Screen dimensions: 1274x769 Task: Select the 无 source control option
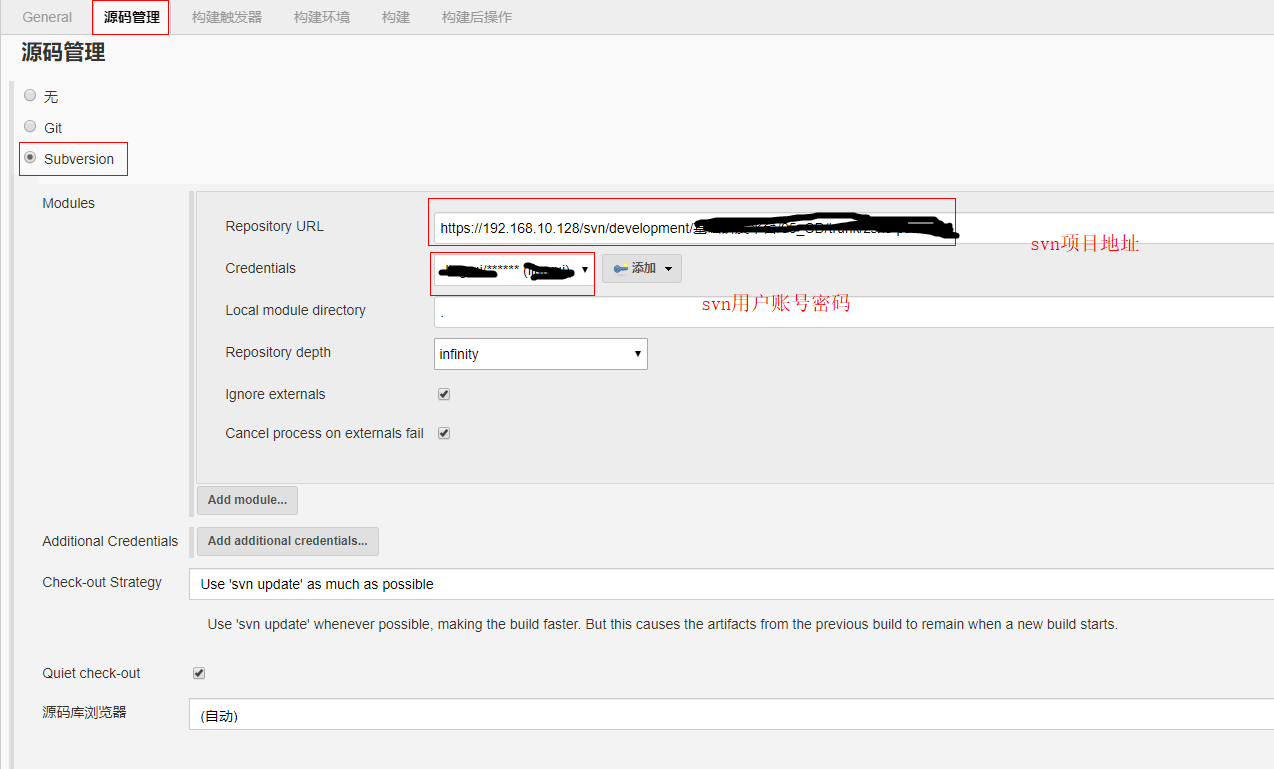click(x=30, y=96)
